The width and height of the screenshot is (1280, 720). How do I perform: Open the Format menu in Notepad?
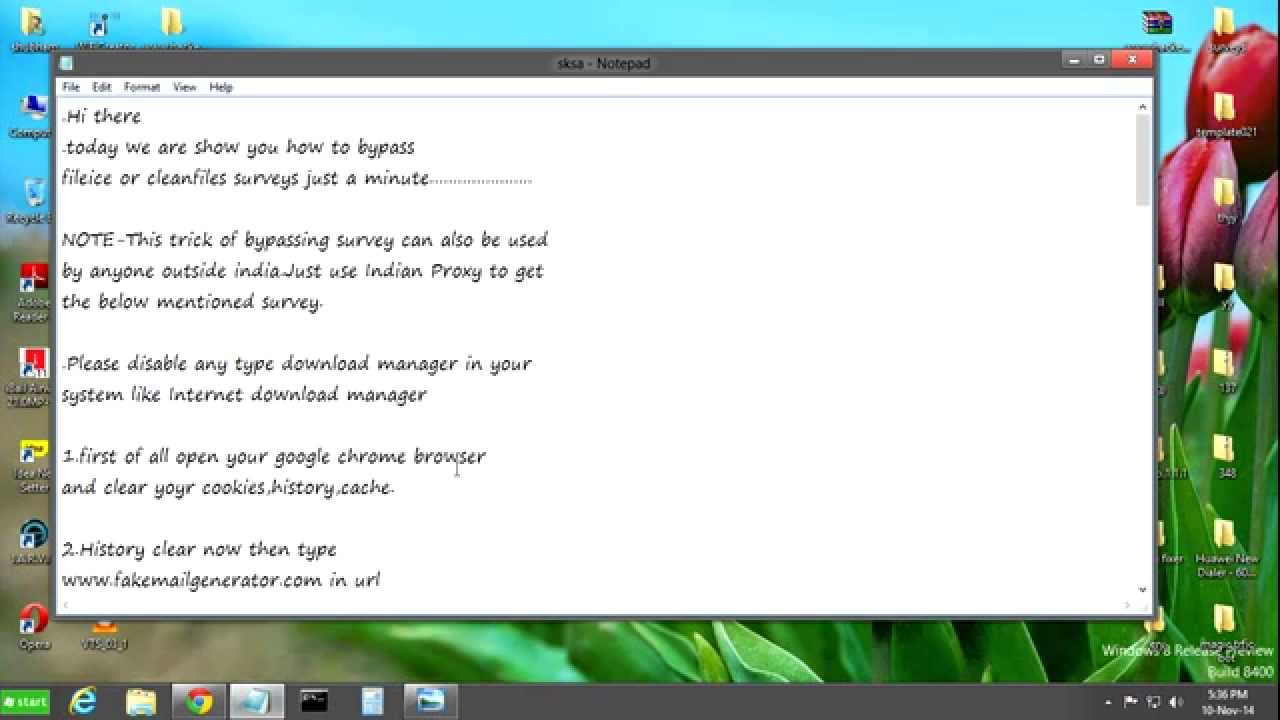tap(142, 87)
